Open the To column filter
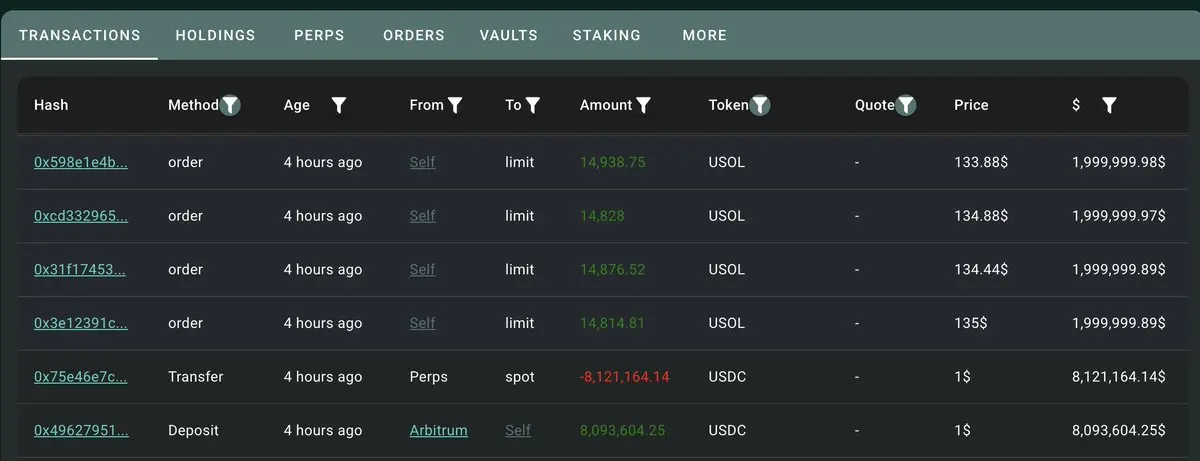Screen dimensions: 1200x461 [x=533, y=105]
